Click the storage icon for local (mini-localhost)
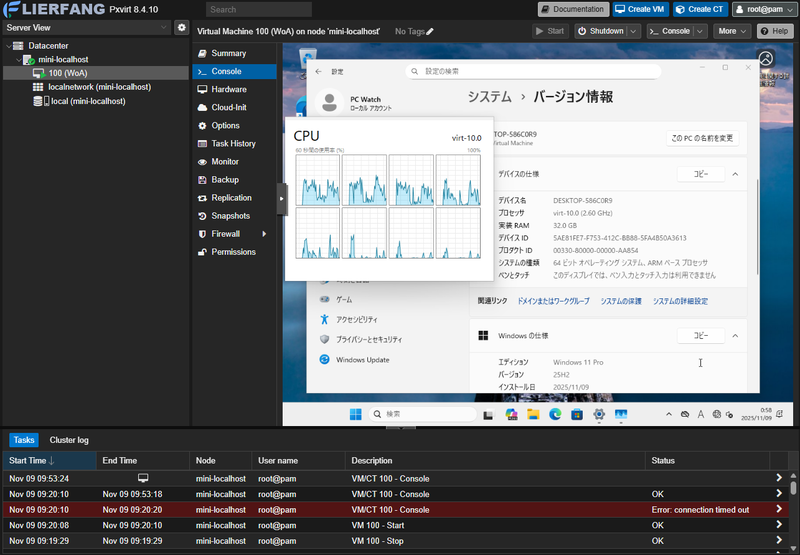Viewport: 800px width, 555px height. coord(41,101)
